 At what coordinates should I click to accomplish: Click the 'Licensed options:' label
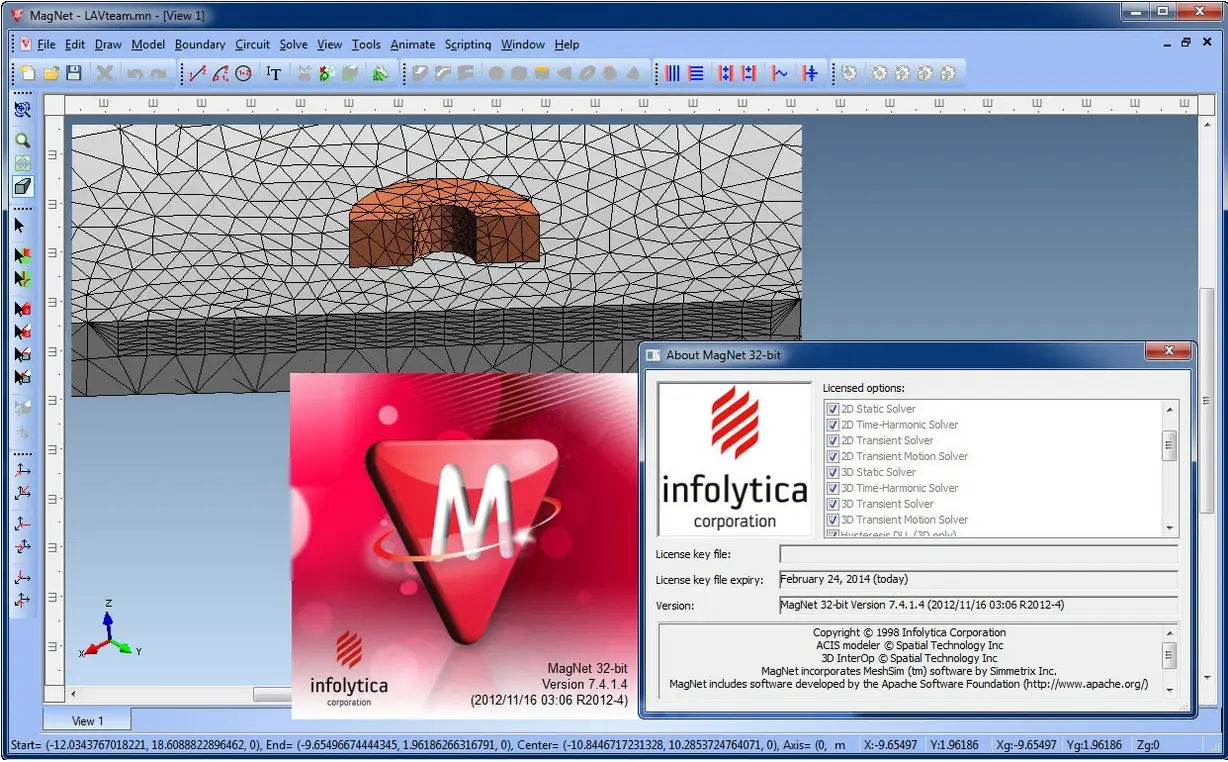[863, 388]
